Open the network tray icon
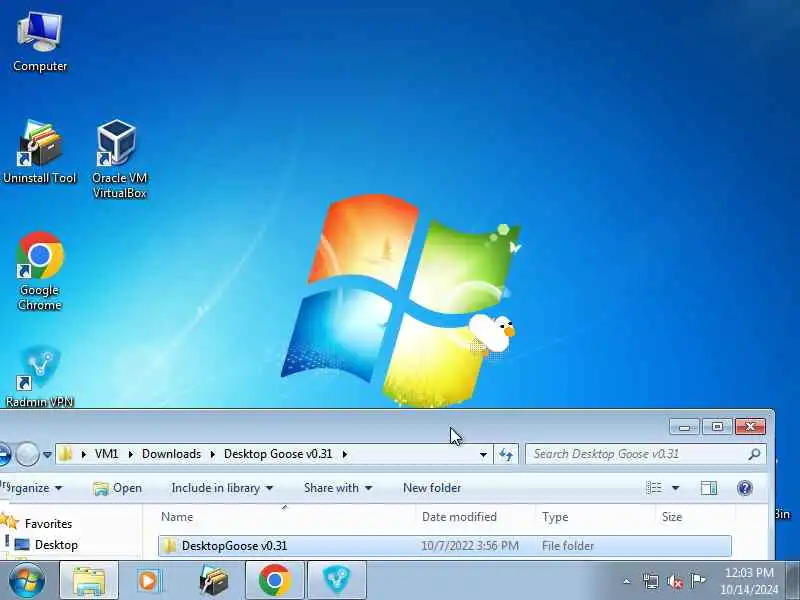This screenshot has width=800, height=600. (651, 581)
